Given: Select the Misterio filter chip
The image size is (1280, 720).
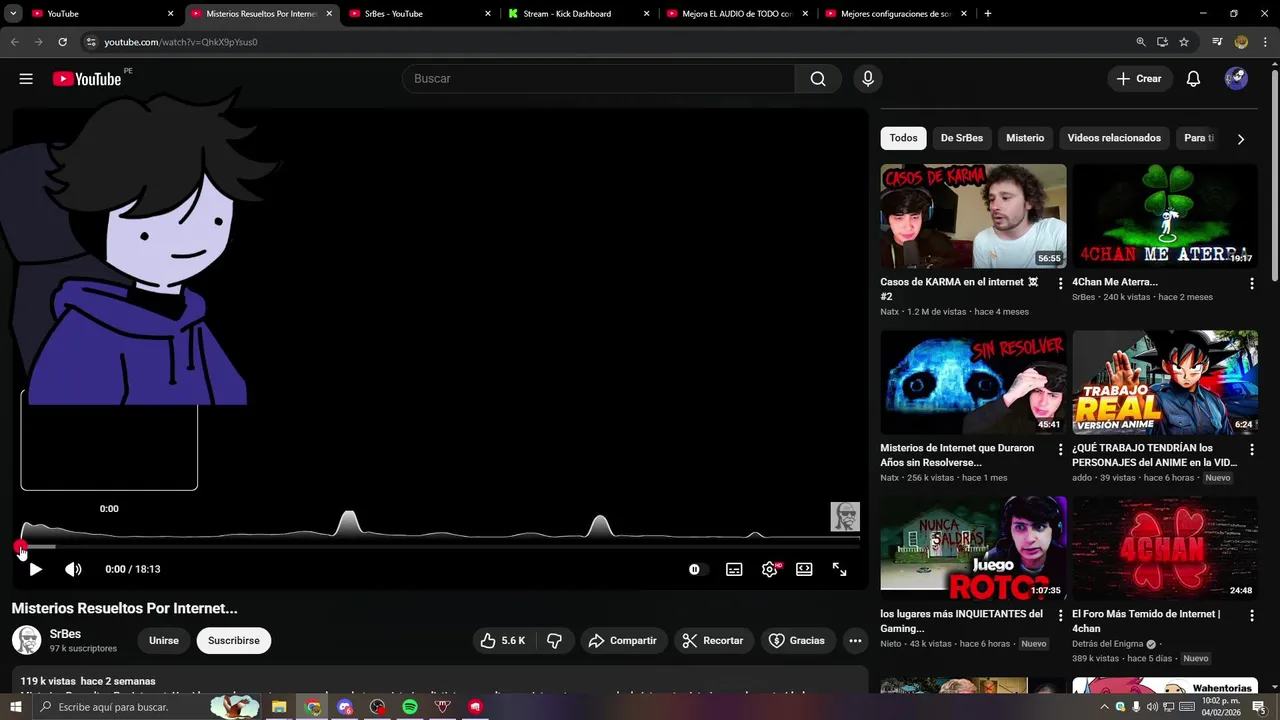Looking at the screenshot, I should pos(1025,138).
